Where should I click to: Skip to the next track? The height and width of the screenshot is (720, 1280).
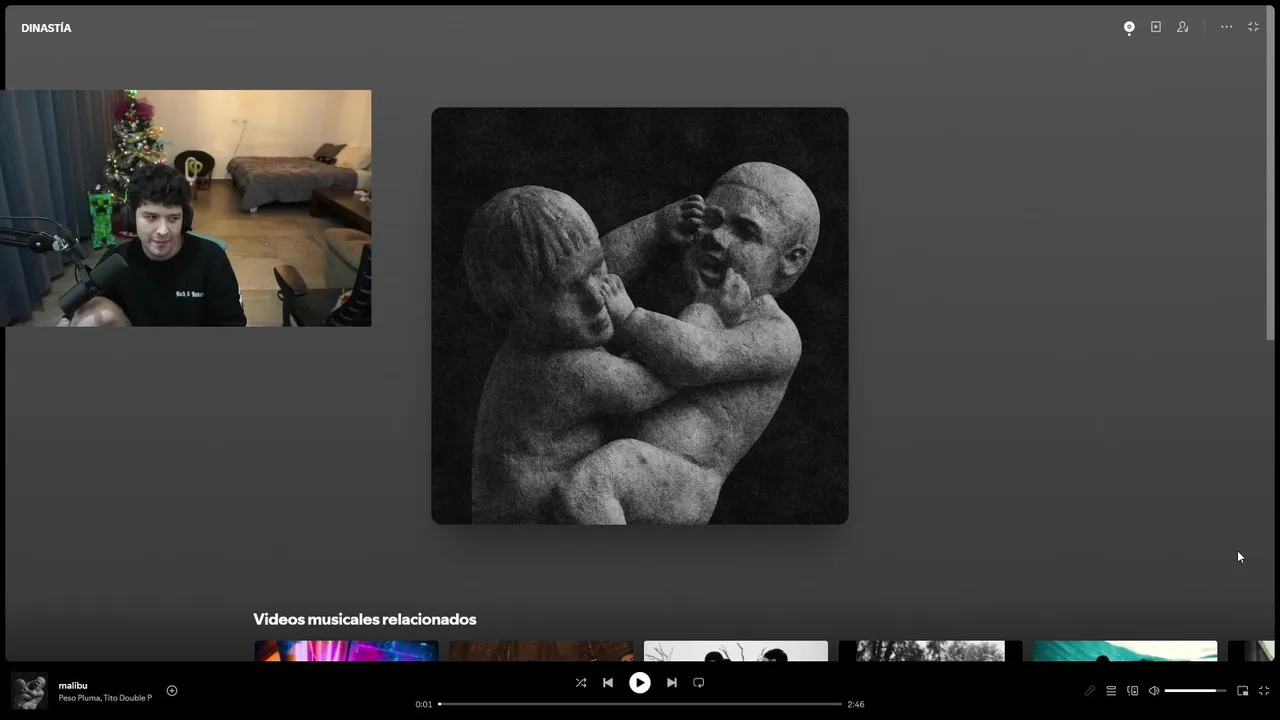672,683
